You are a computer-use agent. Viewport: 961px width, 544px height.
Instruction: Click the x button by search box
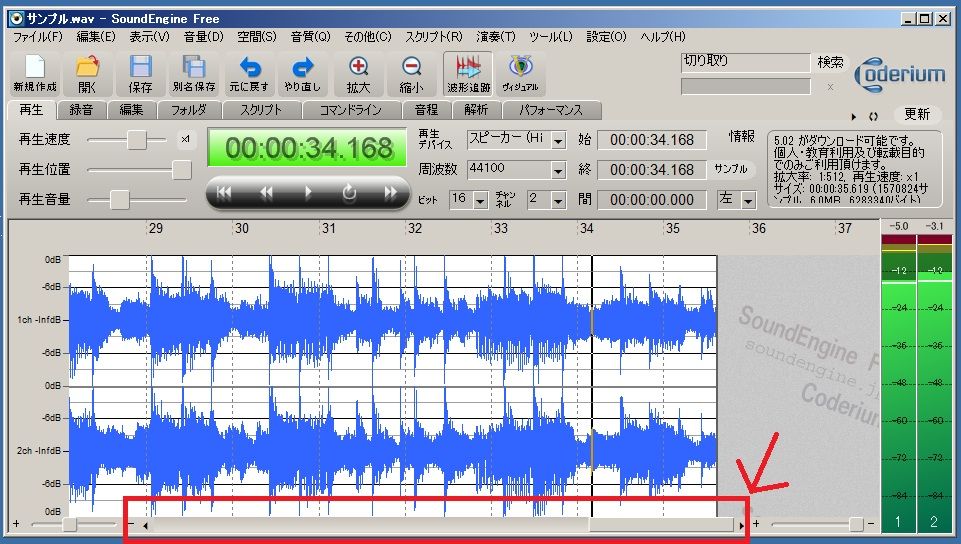830,87
